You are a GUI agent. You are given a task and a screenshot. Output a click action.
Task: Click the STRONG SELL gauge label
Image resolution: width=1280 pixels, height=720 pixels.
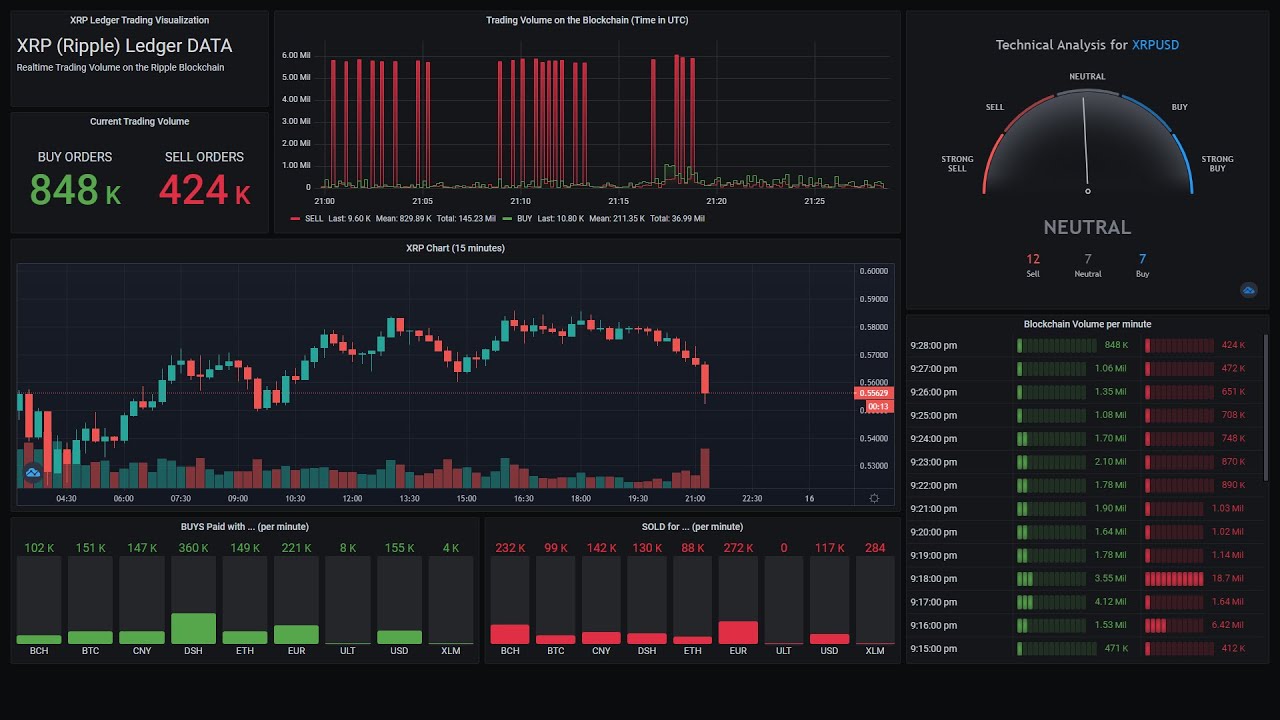(x=957, y=164)
